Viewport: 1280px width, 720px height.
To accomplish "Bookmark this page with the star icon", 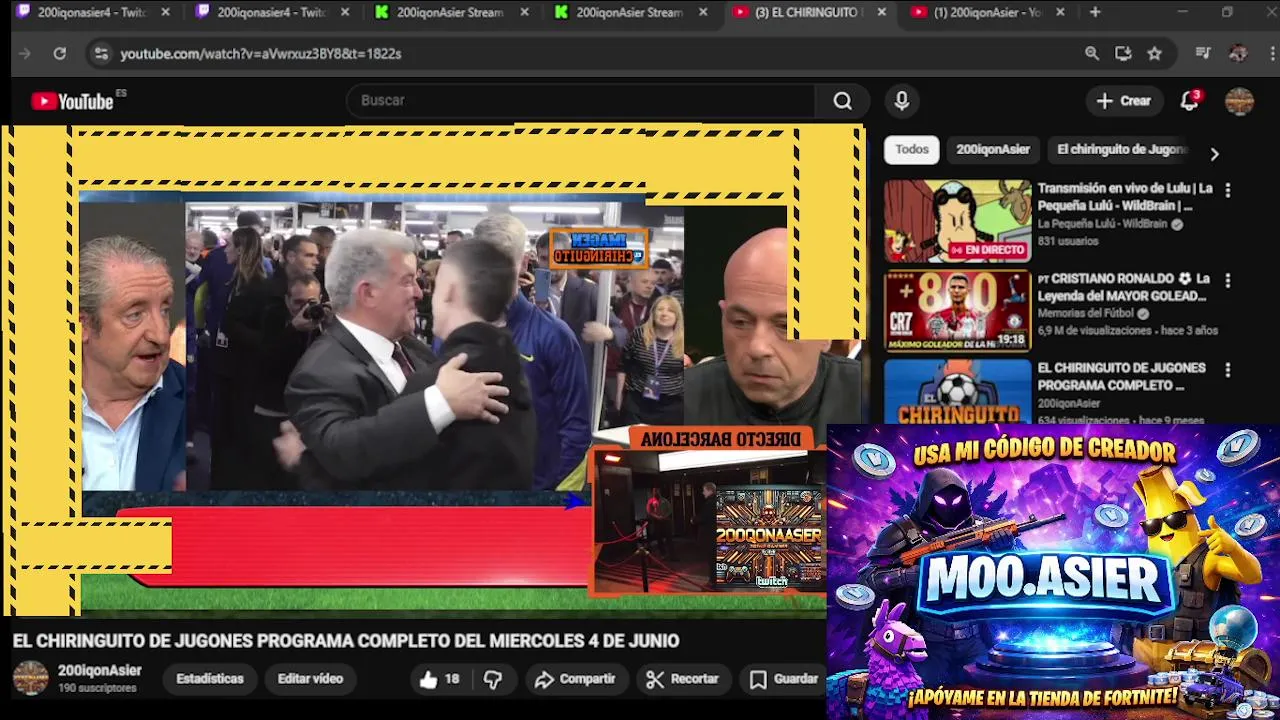I will tap(1155, 54).
